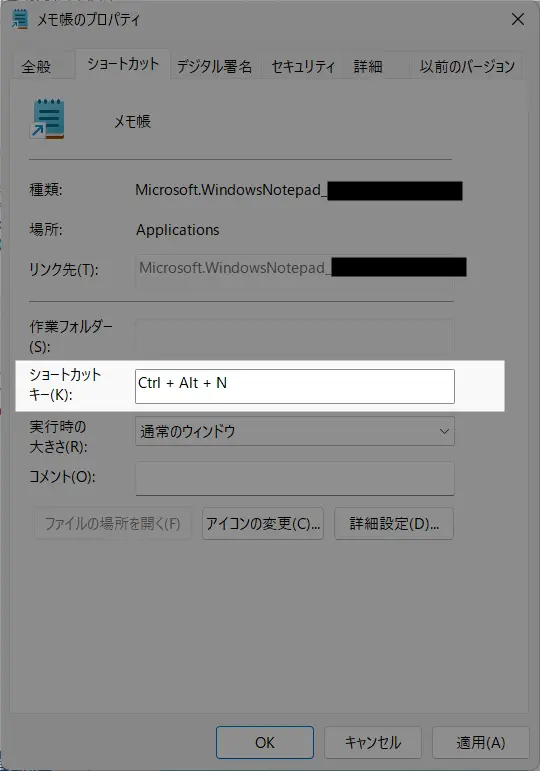The height and width of the screenshot is (771, 540).
Task: Click the コメント text field
Action: (295, 478)
